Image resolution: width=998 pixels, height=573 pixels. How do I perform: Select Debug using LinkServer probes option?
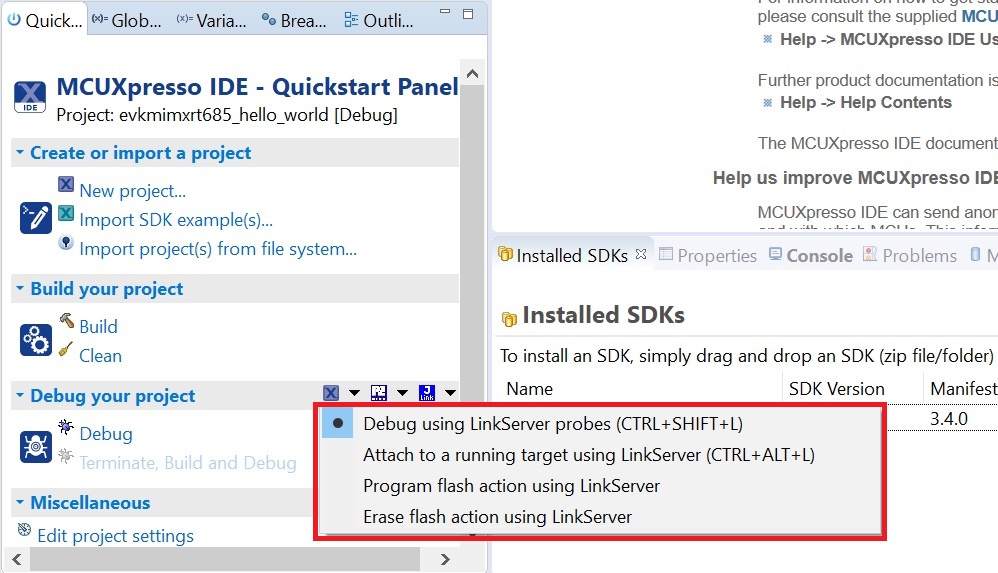[553, 424]
